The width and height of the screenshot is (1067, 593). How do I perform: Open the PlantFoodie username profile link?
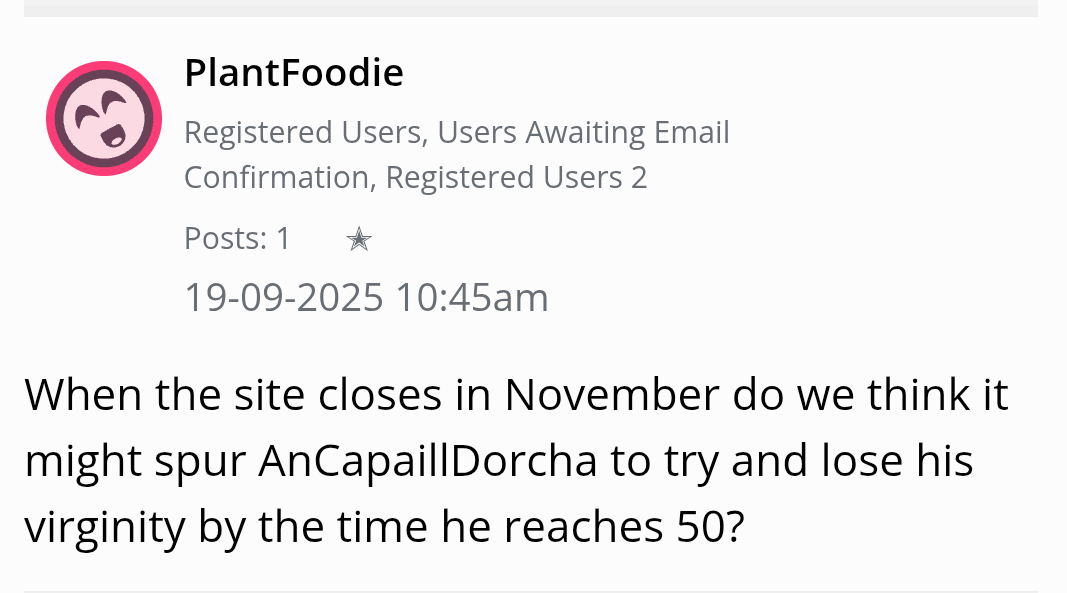[x=294, y=73]
